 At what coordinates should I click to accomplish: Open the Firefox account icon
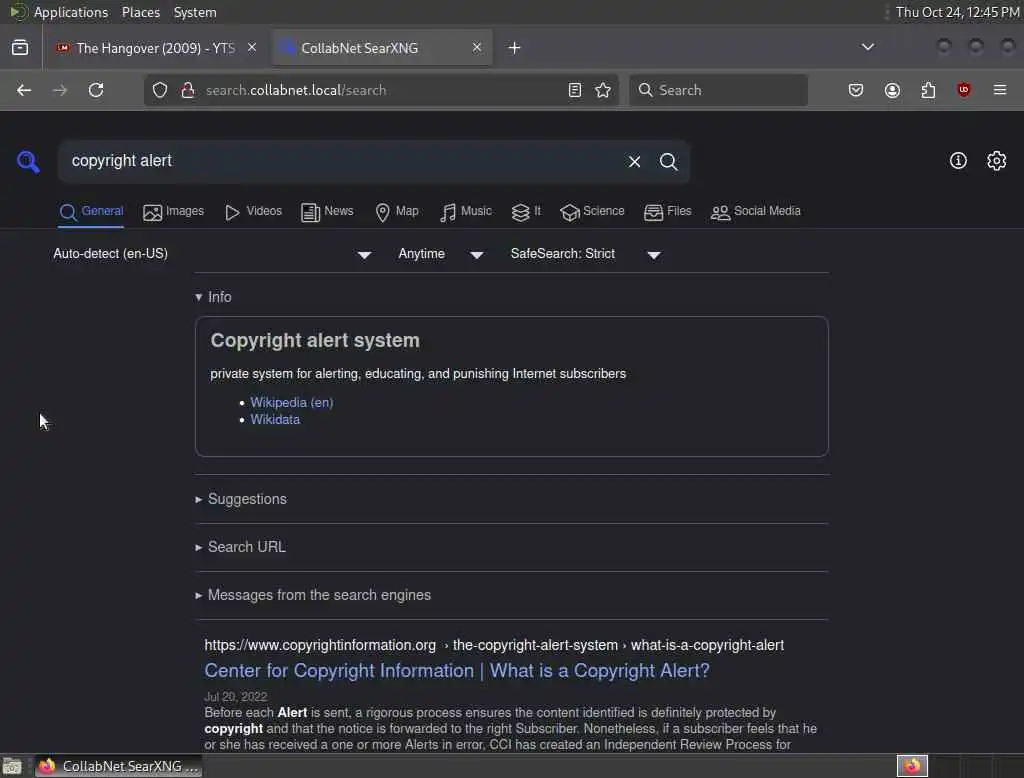[892, 90]
